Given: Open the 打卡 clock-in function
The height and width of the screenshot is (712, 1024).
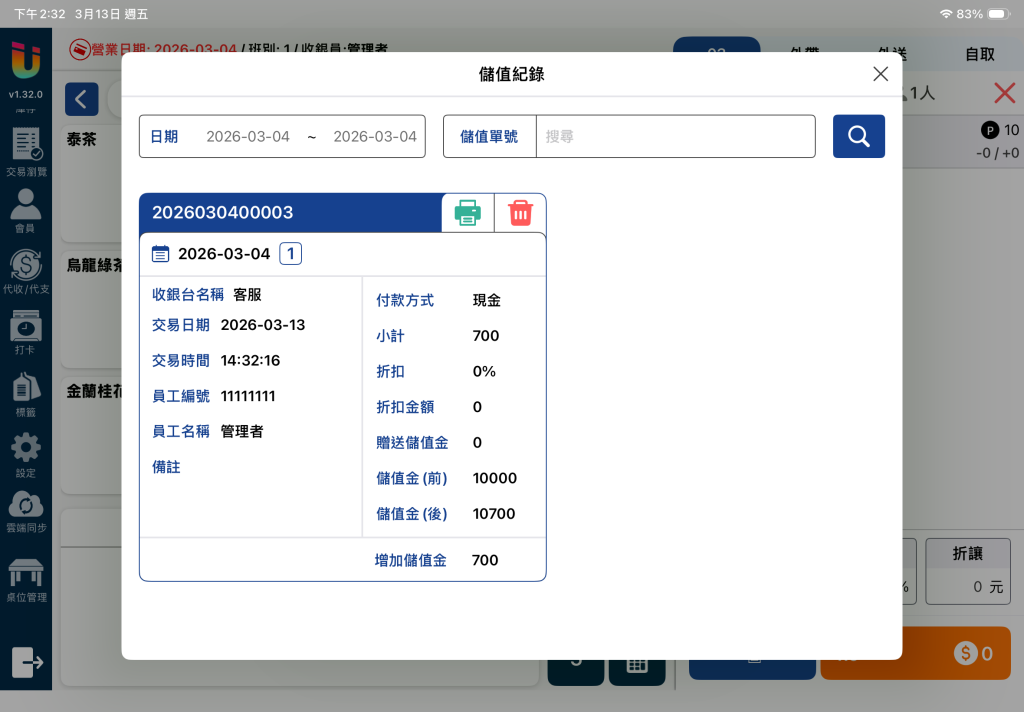Looking at the screenshot, I should 26,334.
